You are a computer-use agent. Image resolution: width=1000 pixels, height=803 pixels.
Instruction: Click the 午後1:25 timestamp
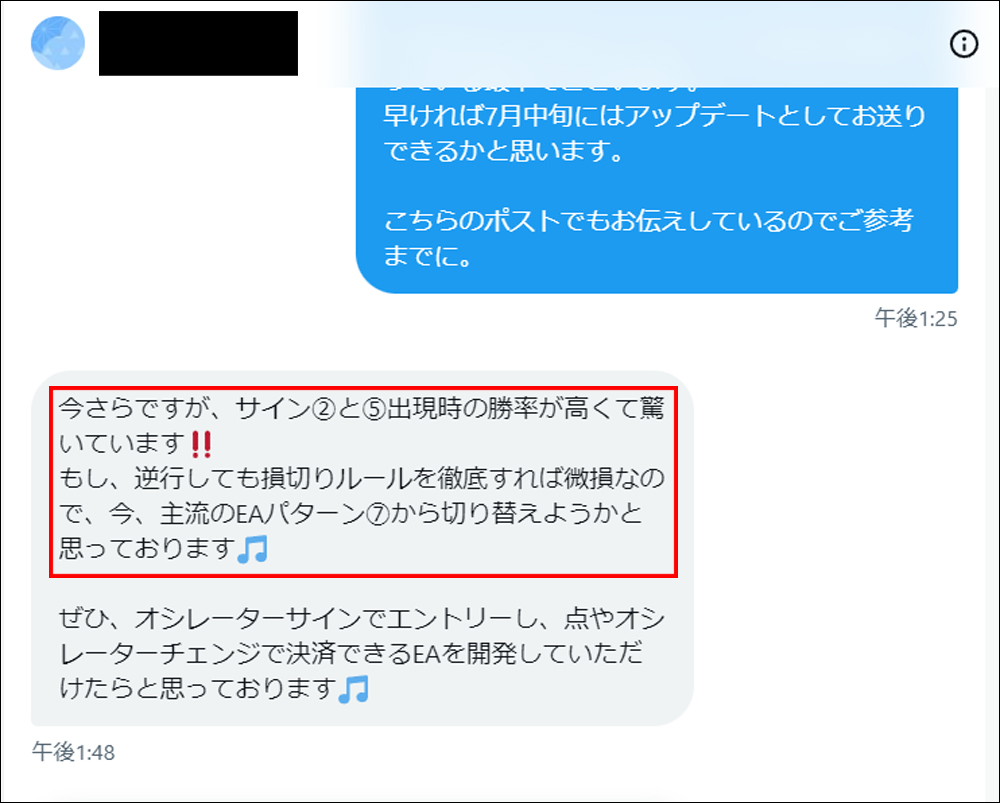point(916,318)
